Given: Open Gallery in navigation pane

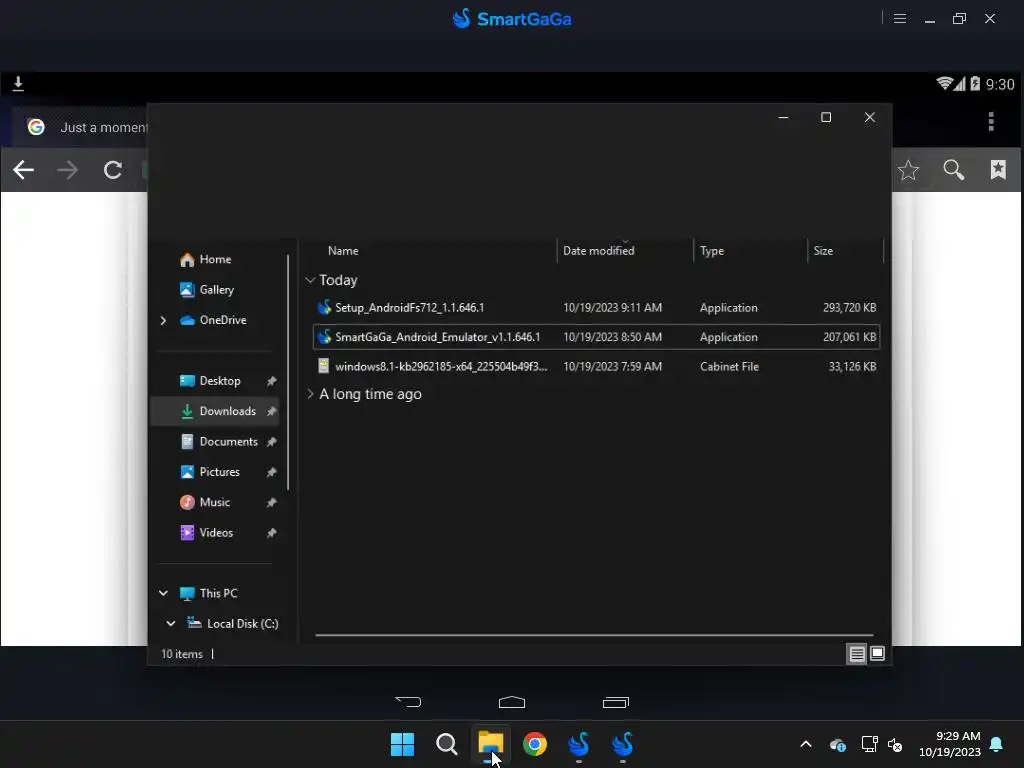Looking at the screenshot, I should click(206, 289).
